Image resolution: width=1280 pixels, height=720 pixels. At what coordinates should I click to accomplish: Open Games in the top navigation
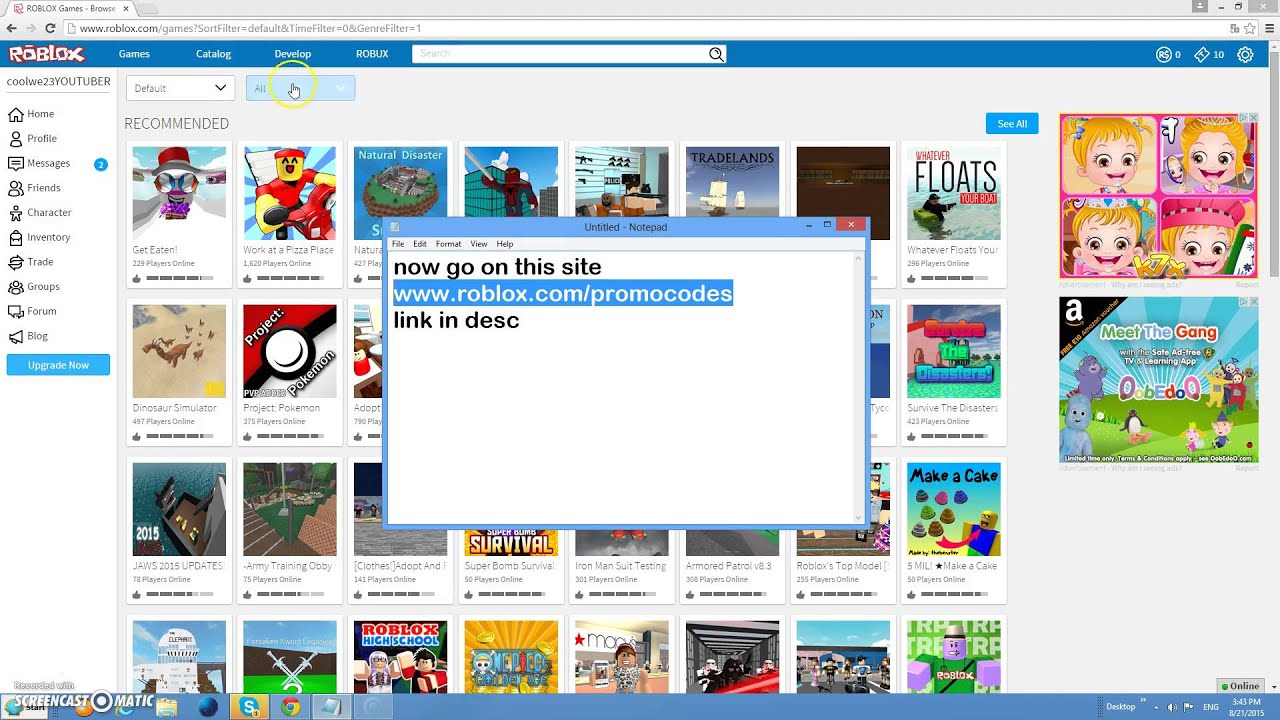click(x=134, y=54)
